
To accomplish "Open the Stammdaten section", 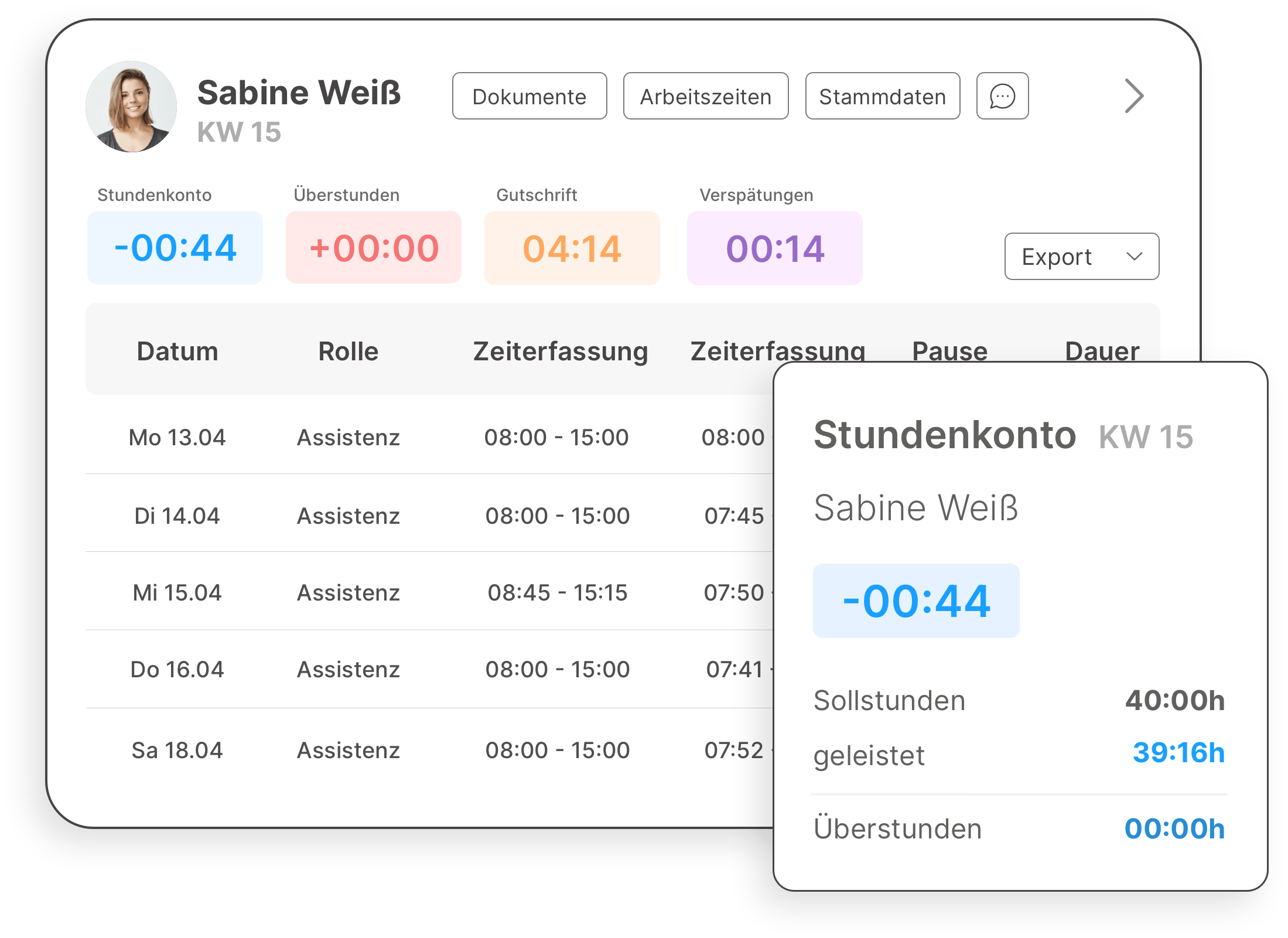I will [x=882, y=96].
